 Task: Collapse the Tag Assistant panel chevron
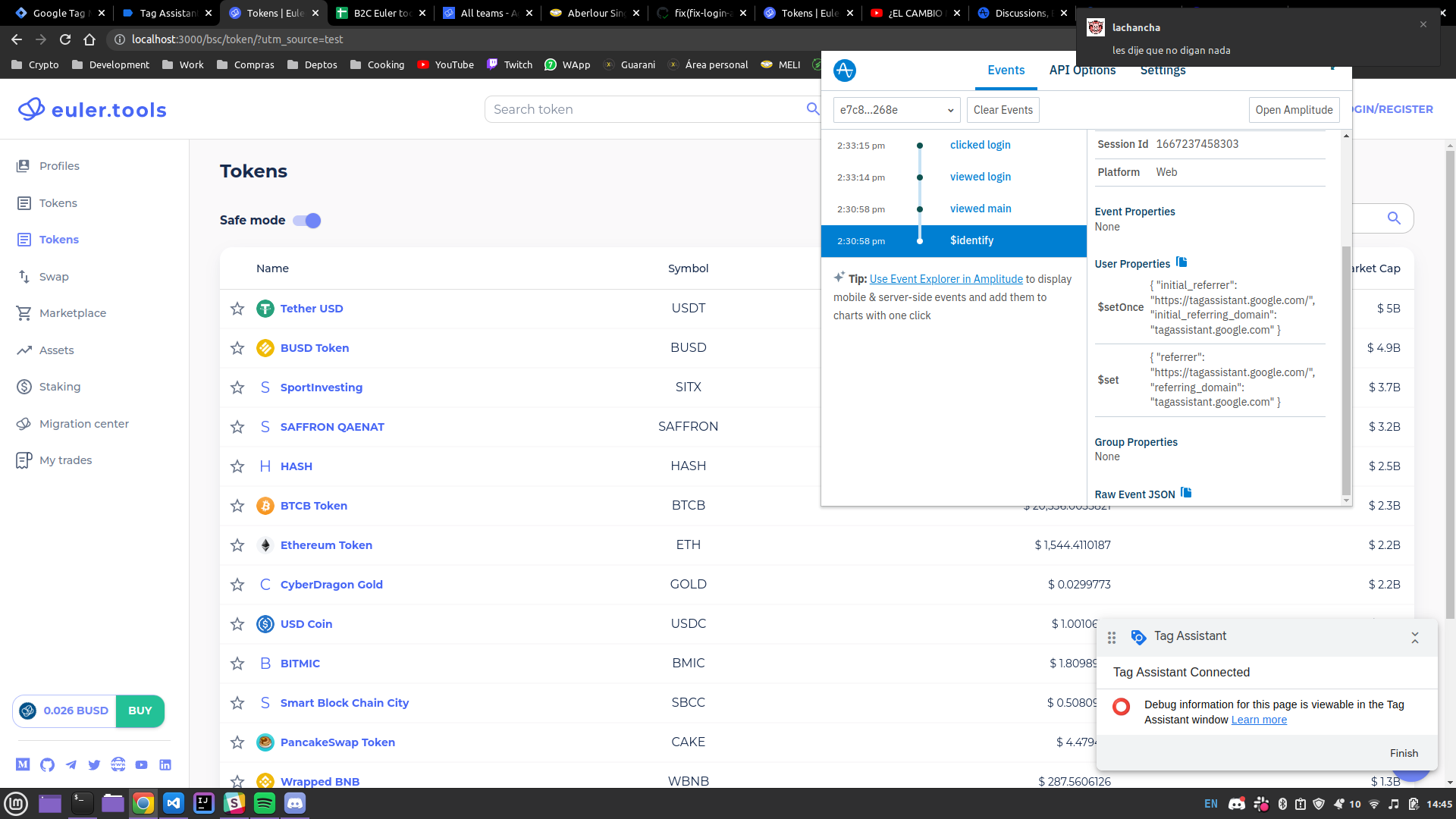click(x=1414, y=638)
